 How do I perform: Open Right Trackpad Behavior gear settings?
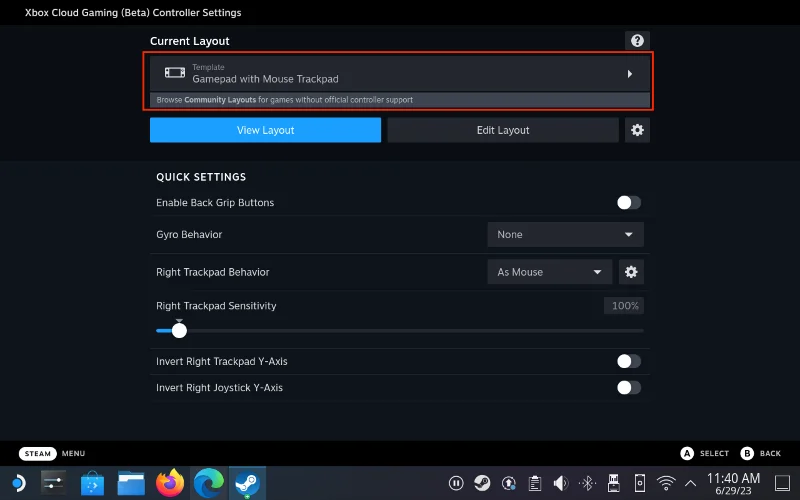631,271
